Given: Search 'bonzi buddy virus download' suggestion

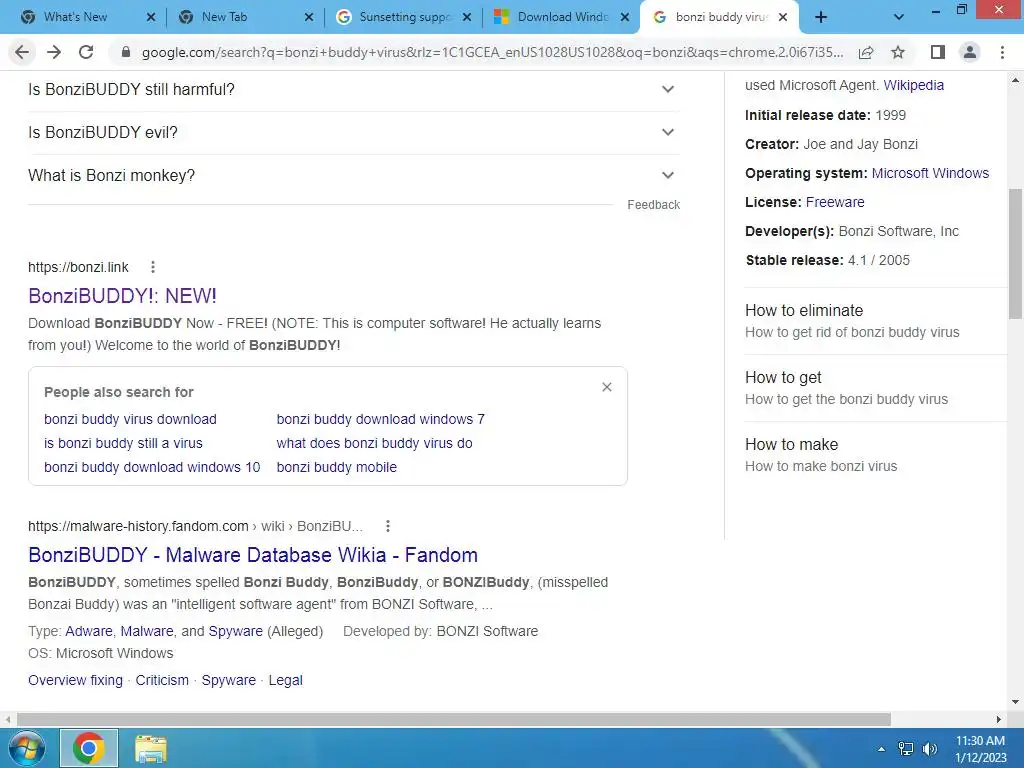Looking at the screenshot, I should pyautogui.click(x=130, y=419).
